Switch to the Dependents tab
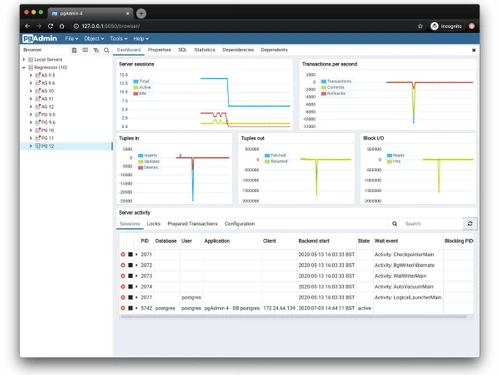Viewport: 500px width, 375px height. pos(274,50)
